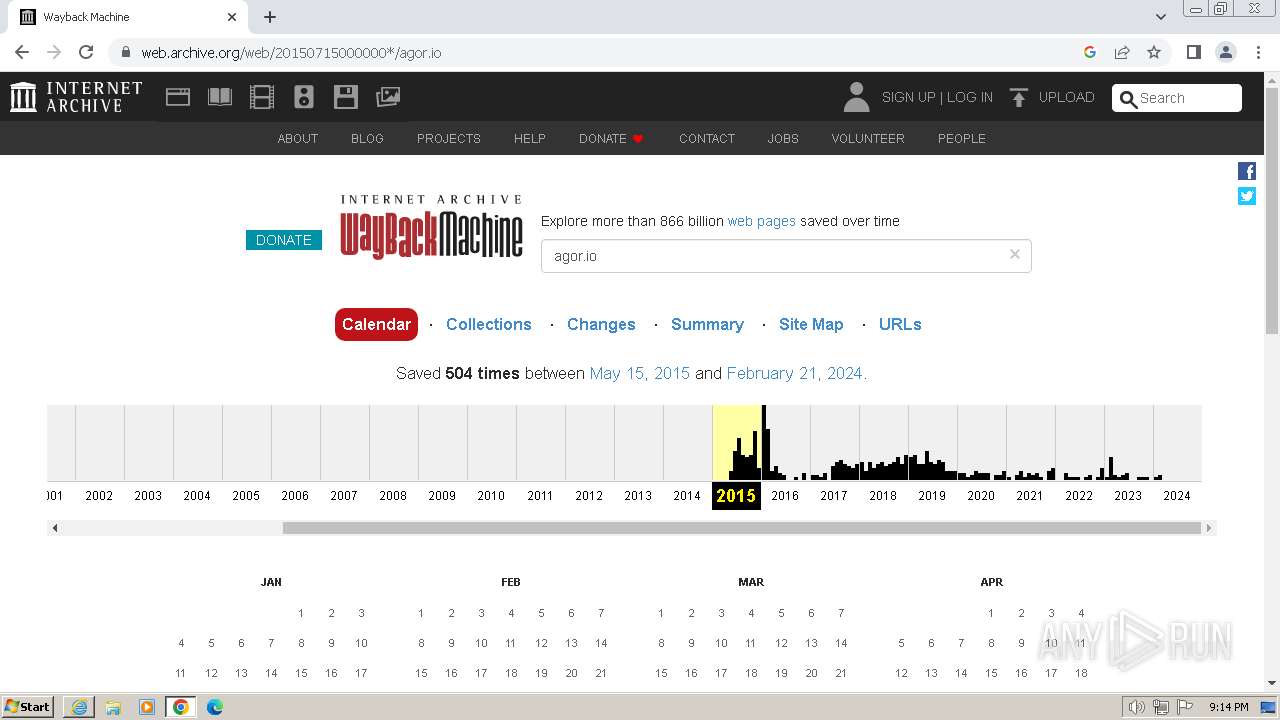Switch to the Changes tab
Image resolution: width=1280 pixels, height=720 pixels.
[x=601, y=324]
